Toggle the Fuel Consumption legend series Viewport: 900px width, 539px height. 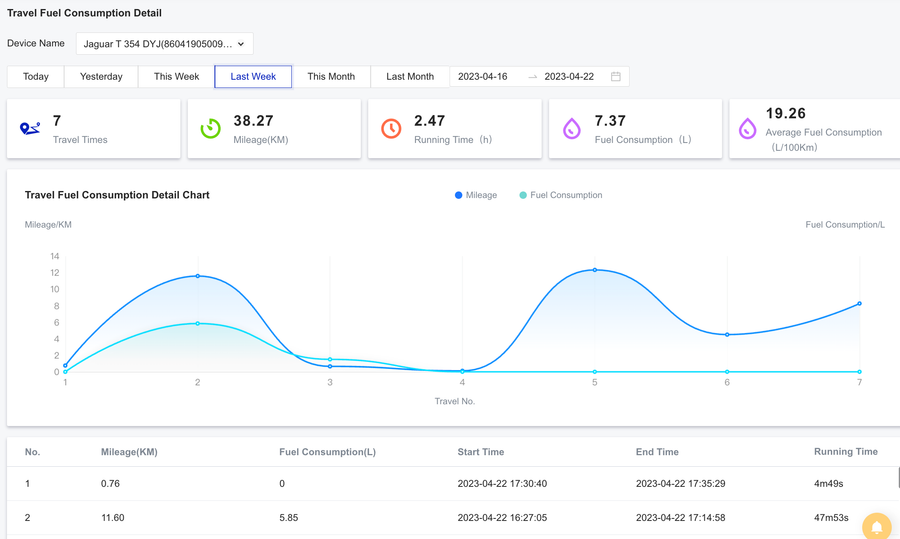pyautogui.click(x=561, y=195)
